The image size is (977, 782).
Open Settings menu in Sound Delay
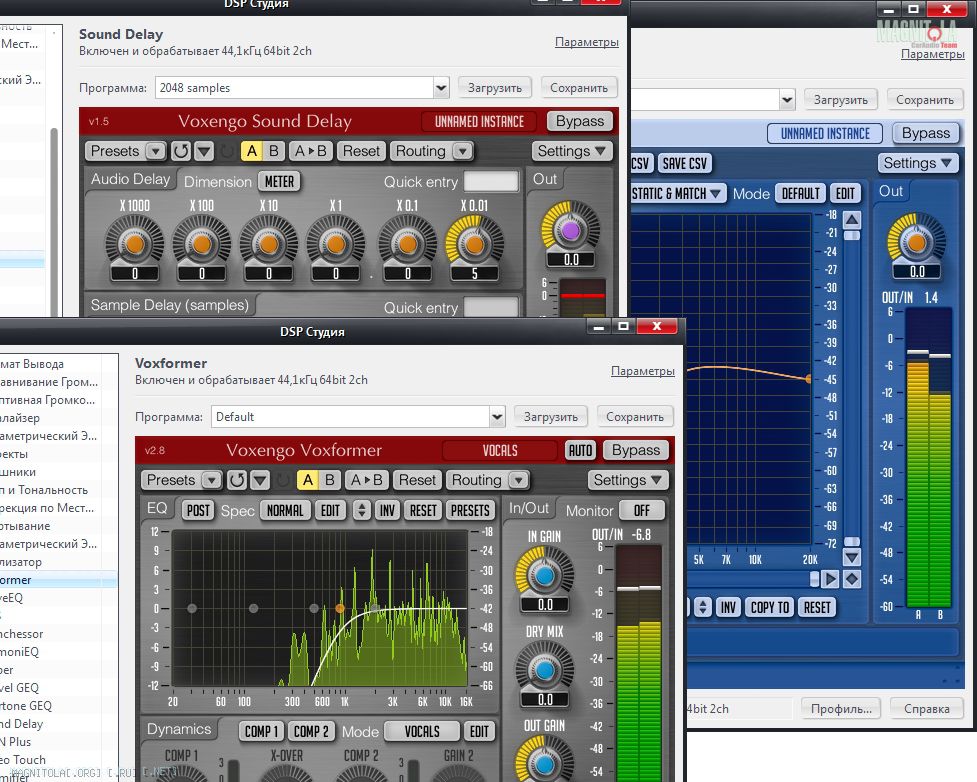pos(571,151)
